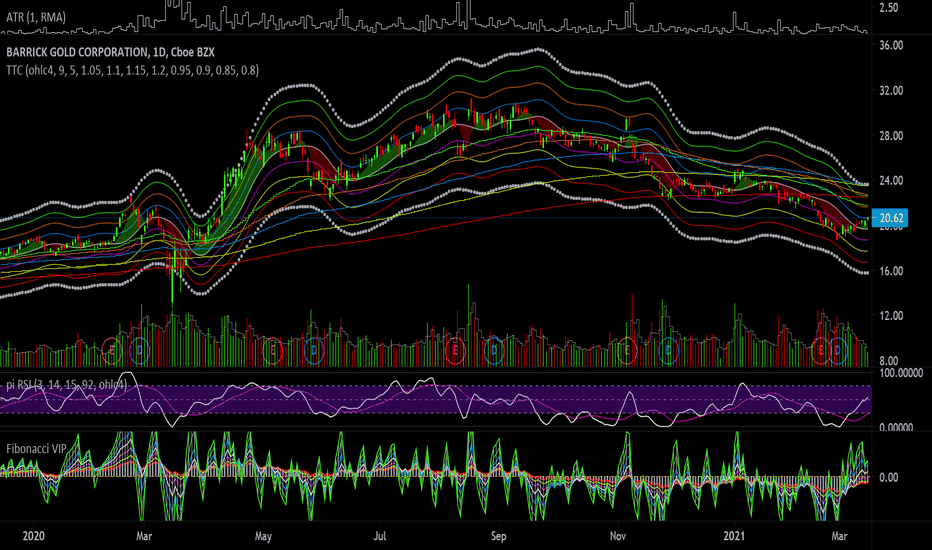Screen dimensions: 932x550
Task: Open the March 2020 dividend D marker
Action: pos(139,350)
